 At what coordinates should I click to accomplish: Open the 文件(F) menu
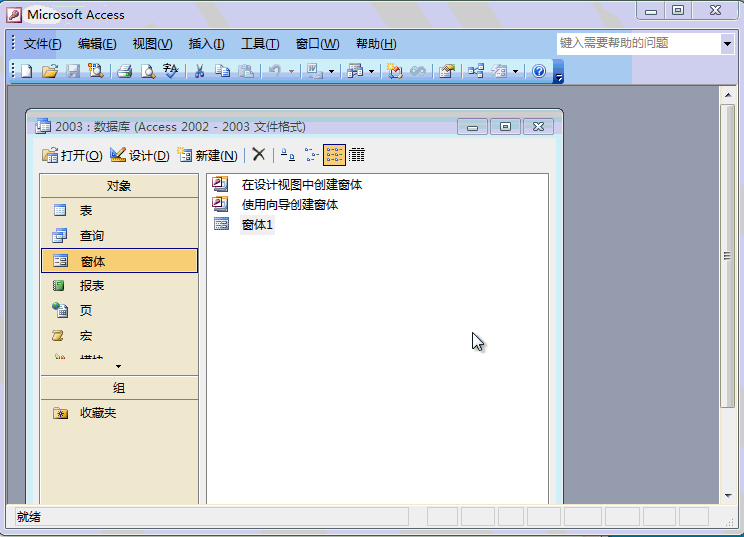pyautogui.click(x=43, y=44)
